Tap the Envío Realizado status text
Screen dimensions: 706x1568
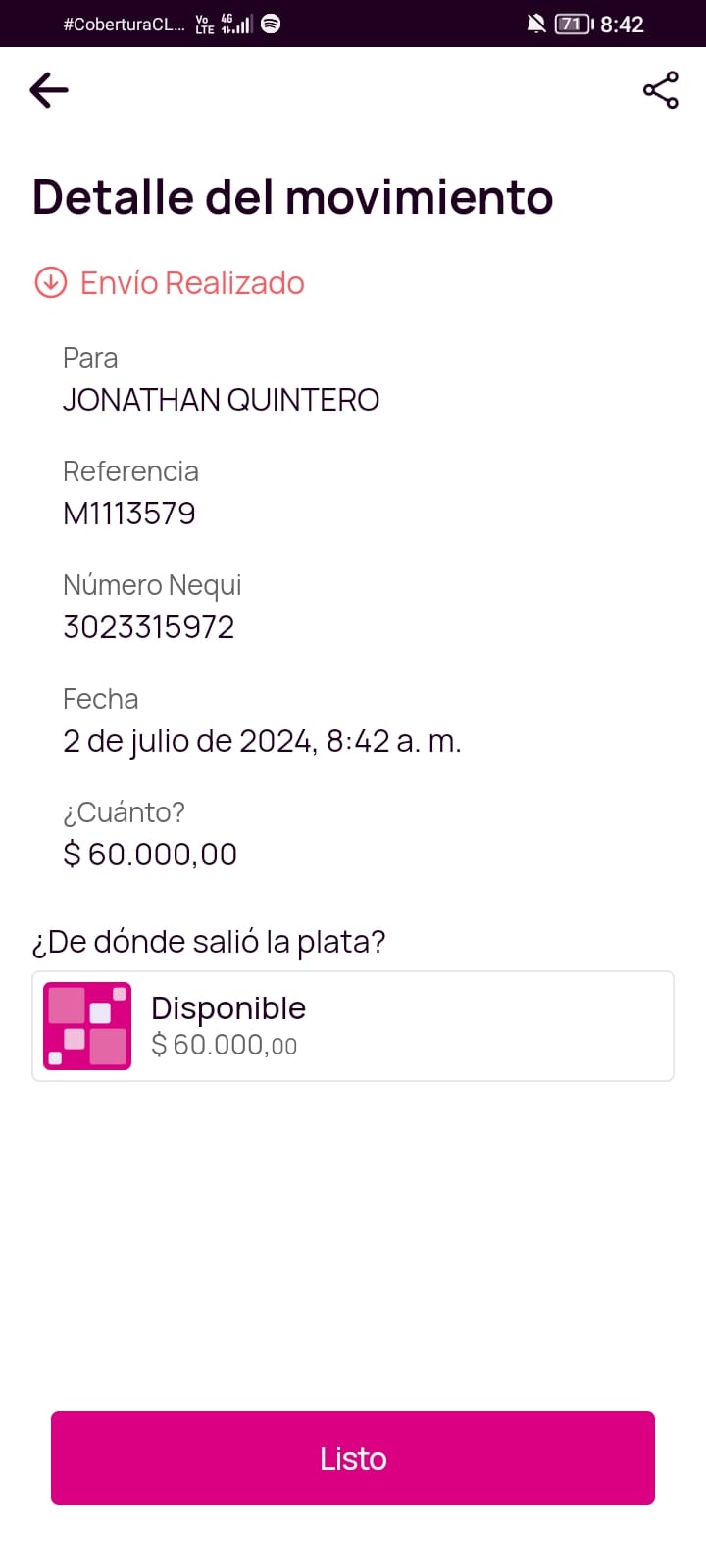point(192,283)
